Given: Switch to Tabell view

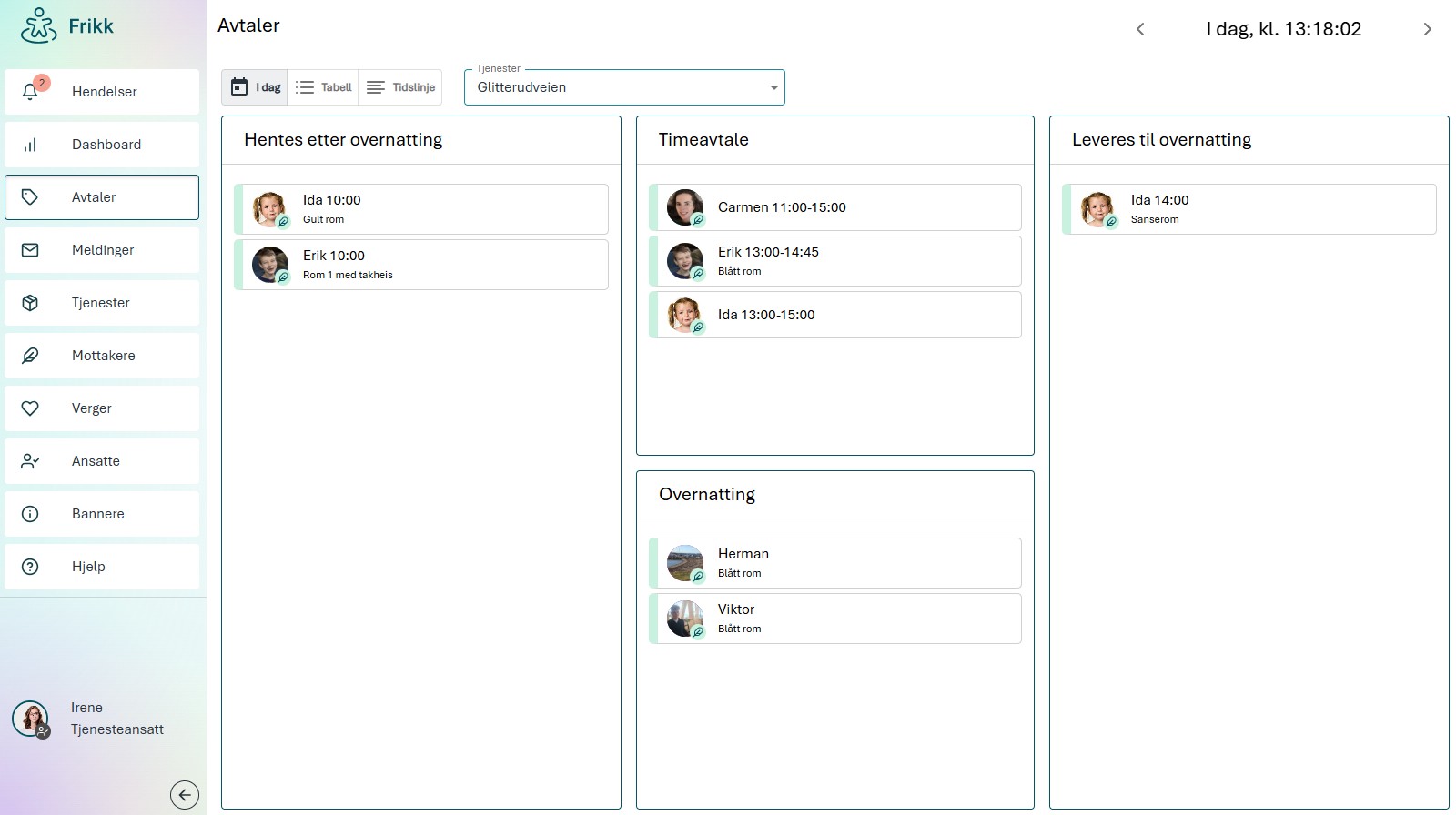Looking at the screenshot, I should pos(323,87).
